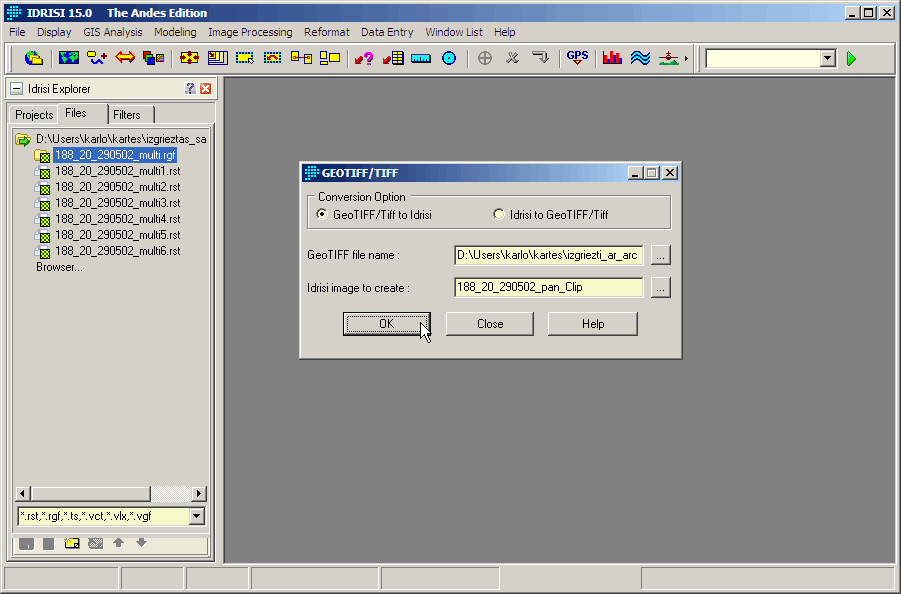Open the toolbar combo box dropdown arrow
The height and width of the screenshot is (594, 901).
(827, 58)
